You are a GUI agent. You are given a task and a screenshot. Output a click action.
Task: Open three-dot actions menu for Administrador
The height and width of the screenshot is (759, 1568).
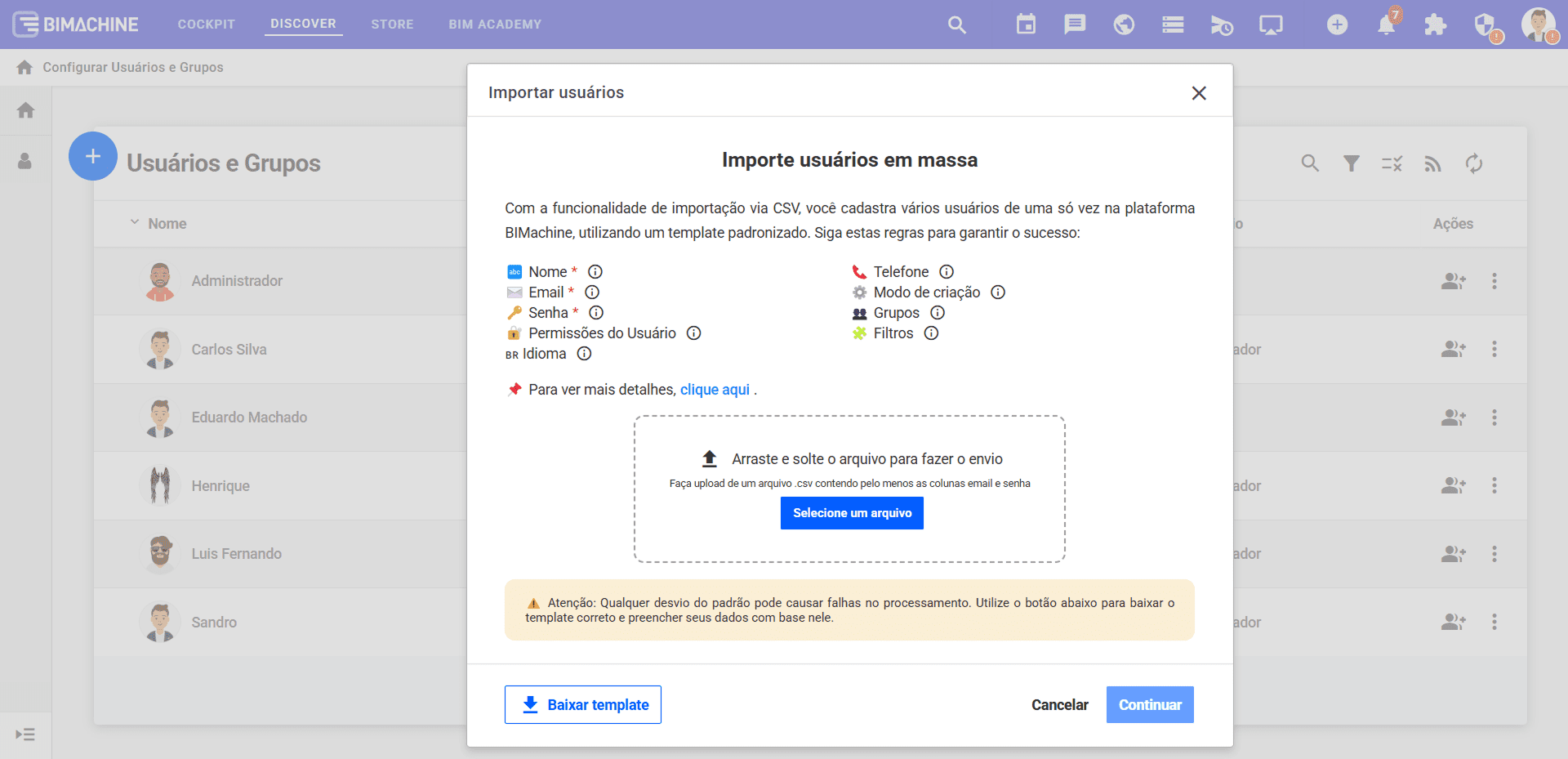pyautogui.click(x=1494, y=281)
